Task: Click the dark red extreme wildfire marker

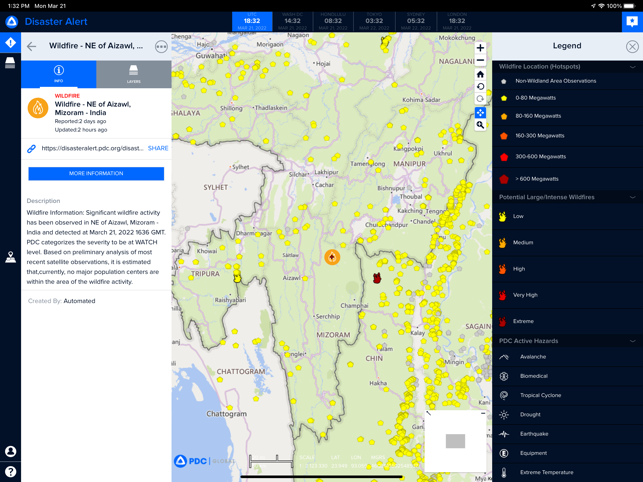Action: click(x=377, y=278)
